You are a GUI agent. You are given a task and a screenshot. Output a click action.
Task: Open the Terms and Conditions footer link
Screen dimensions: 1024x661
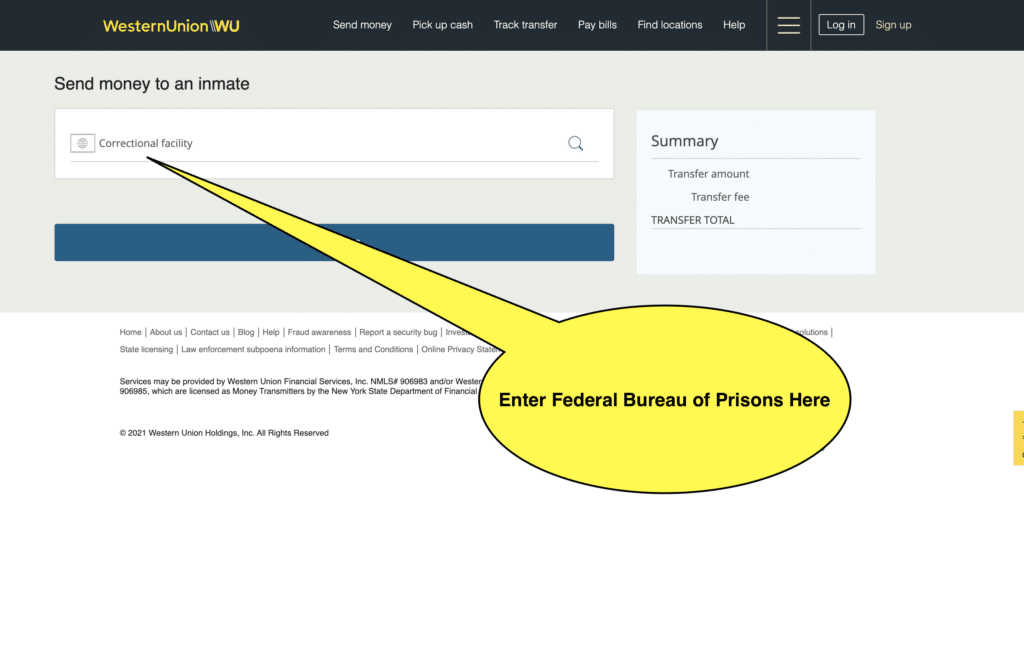tap(374, 349)
